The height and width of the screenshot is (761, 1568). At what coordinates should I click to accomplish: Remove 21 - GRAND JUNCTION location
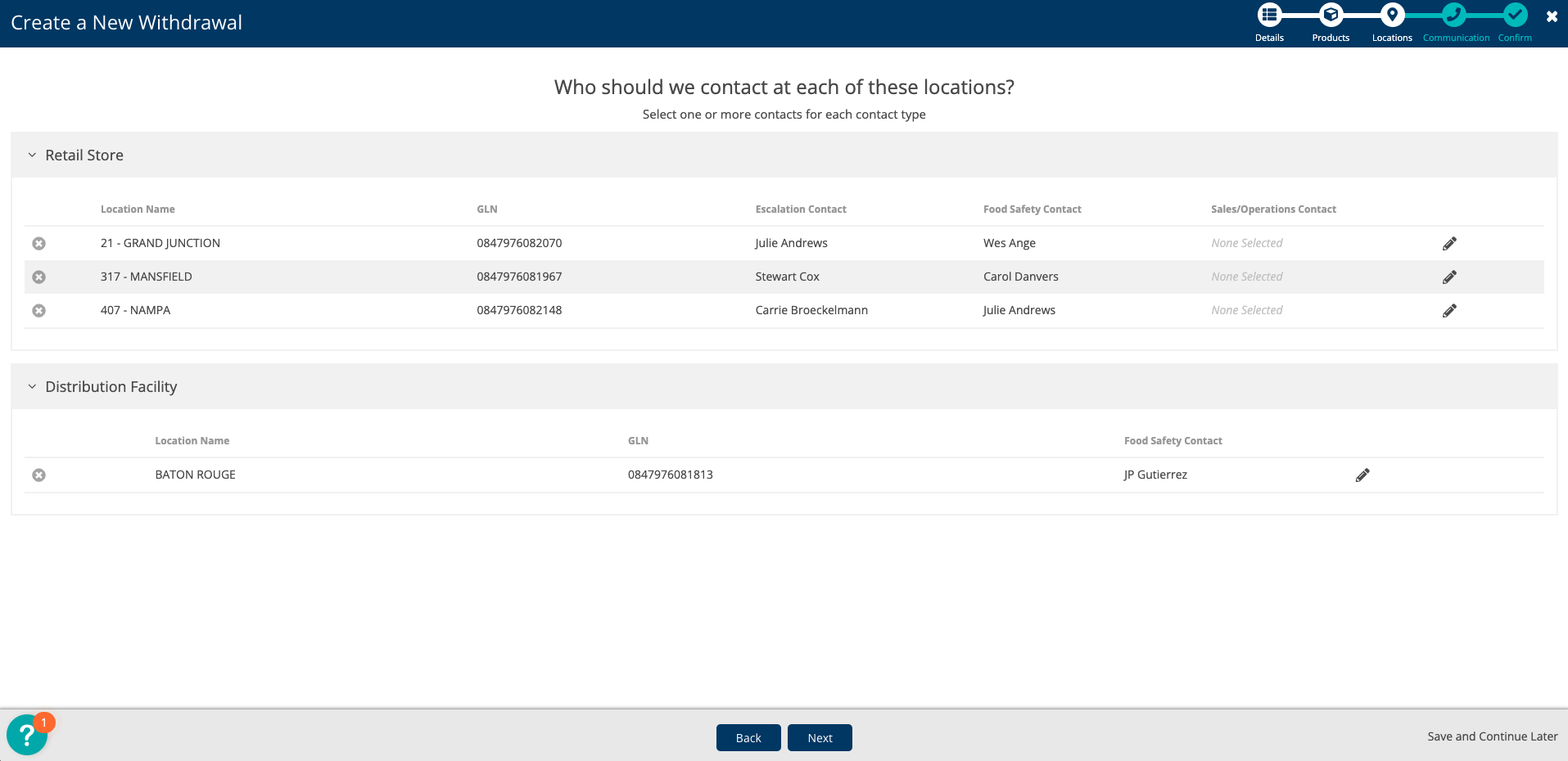(x=38, y=244)
